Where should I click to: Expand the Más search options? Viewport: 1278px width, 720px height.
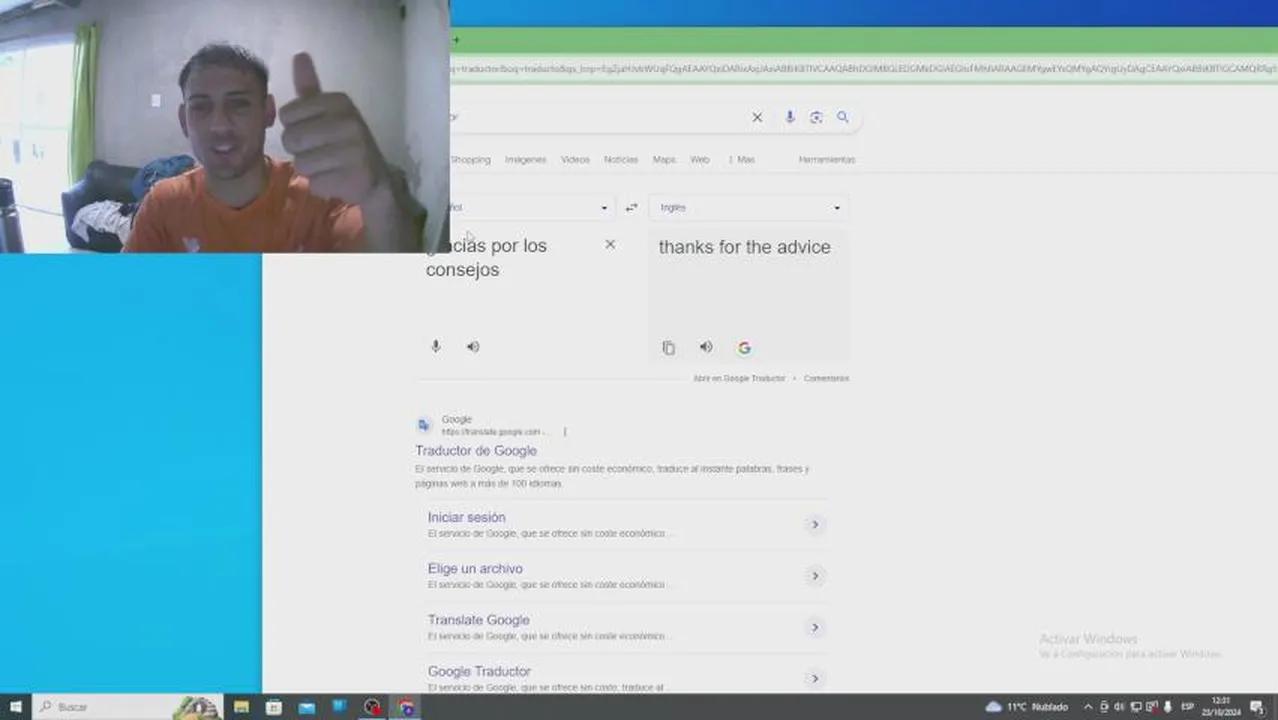742,160
